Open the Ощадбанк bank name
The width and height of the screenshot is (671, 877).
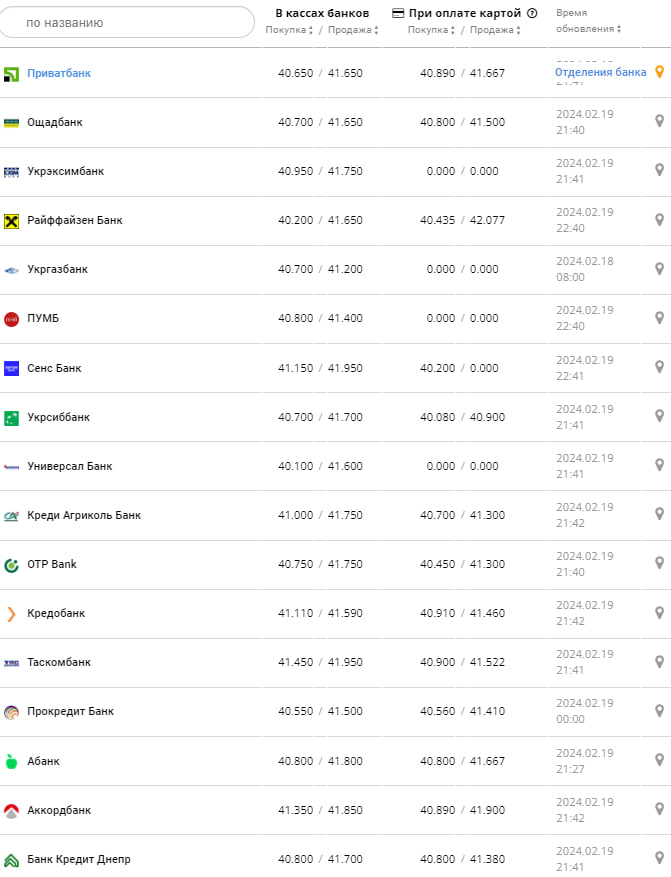coord(55,122)
